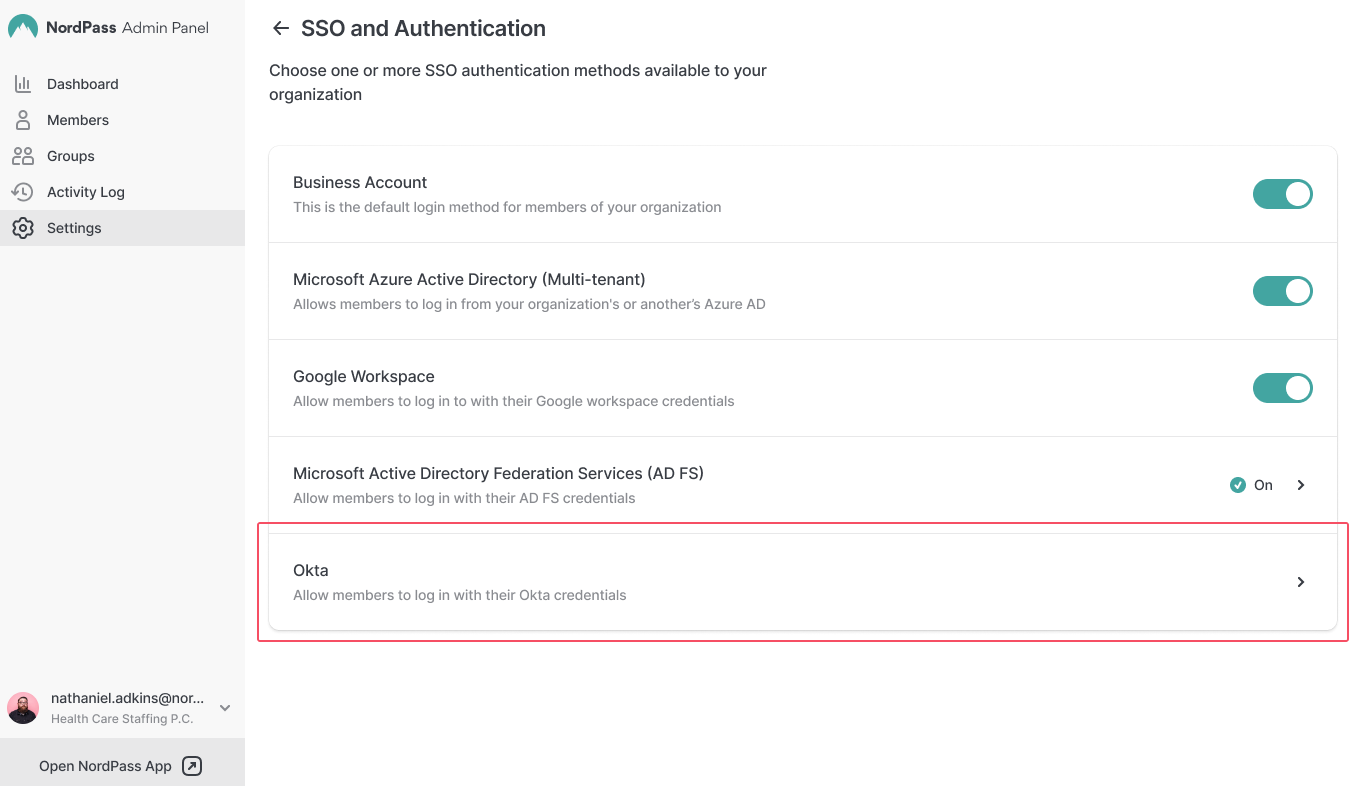Expand the account menu chevron

[225, 708]
